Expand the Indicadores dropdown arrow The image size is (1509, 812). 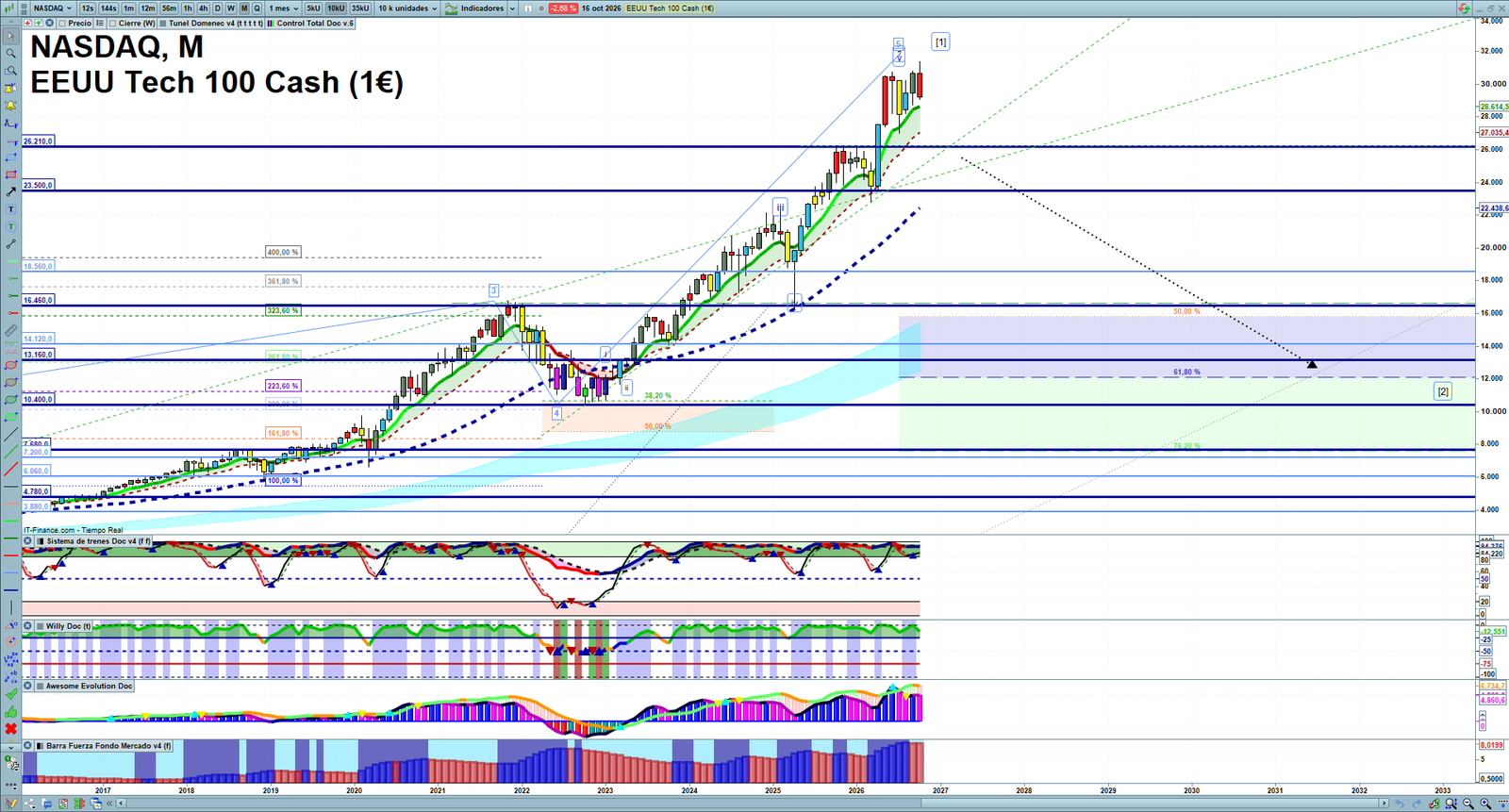point(512,8)
